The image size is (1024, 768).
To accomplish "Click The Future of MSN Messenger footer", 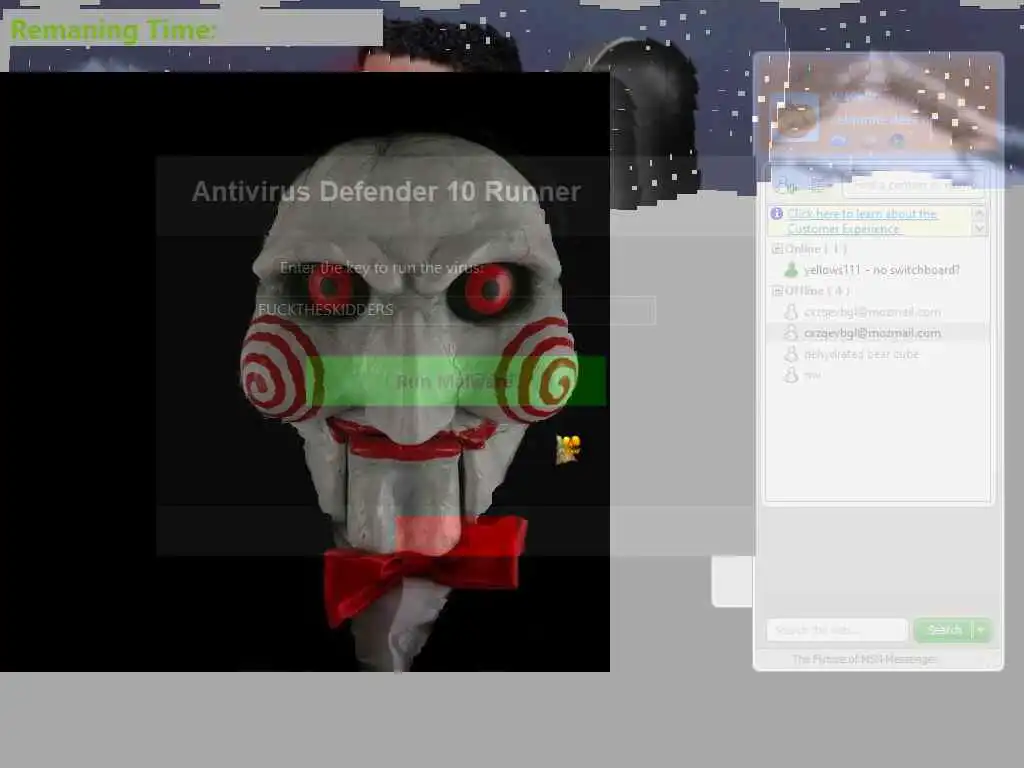I will (x=864, y=659).
